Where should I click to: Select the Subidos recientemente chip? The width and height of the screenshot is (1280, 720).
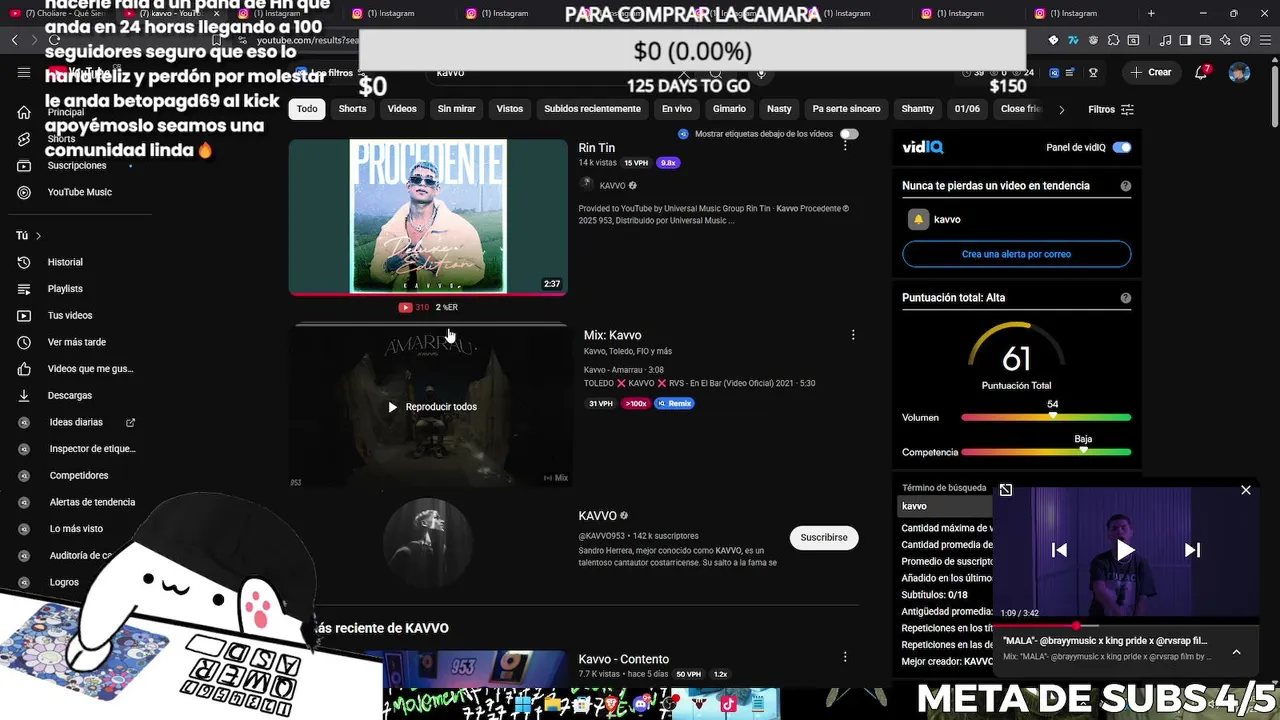tap(592, 109)
